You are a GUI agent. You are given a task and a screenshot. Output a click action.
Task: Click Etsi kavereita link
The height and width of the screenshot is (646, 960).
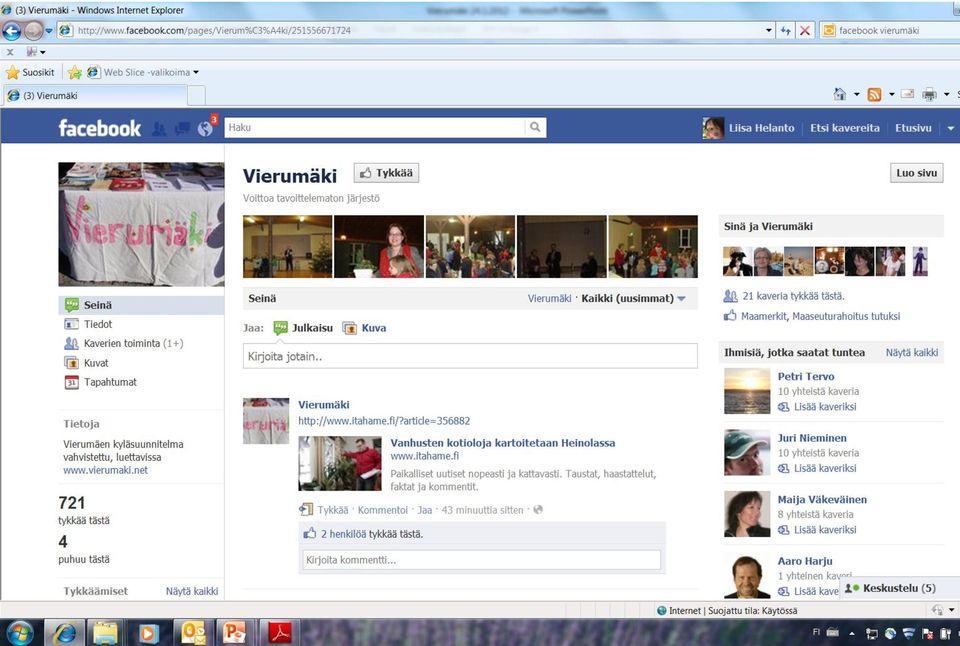[x=845, y=128]
